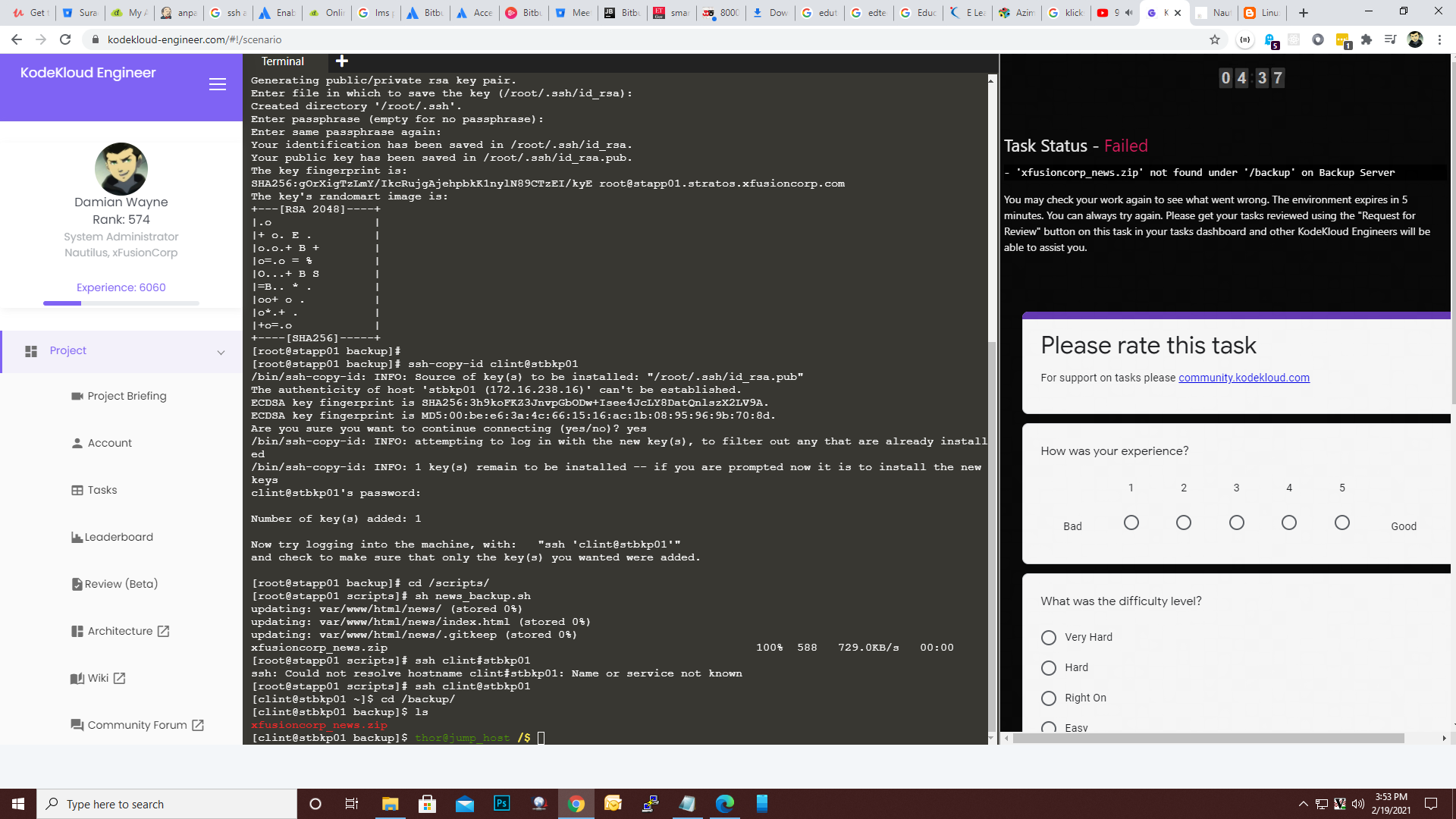The height and width of the screenshot is (819, 1456).
Task: Rate experience 5 radio button
Action: (x=1341, y=522)
